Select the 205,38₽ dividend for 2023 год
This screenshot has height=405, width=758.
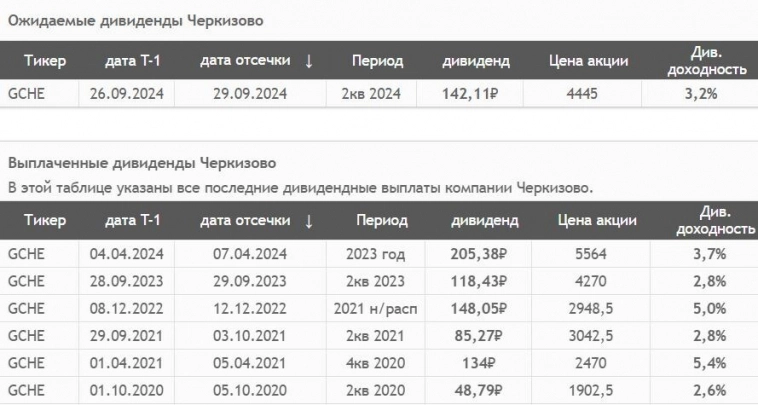point(480,254)
